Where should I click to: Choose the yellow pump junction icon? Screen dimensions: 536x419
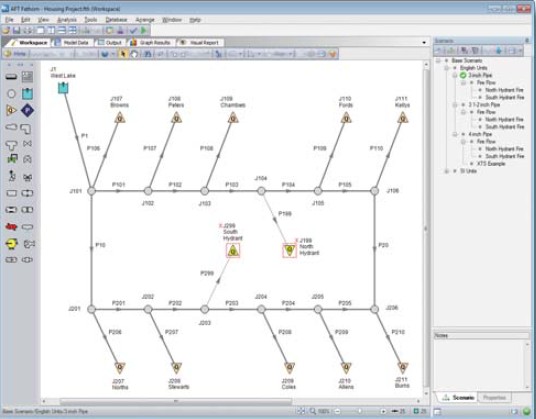pyautogui.click(x=11, y=244)
